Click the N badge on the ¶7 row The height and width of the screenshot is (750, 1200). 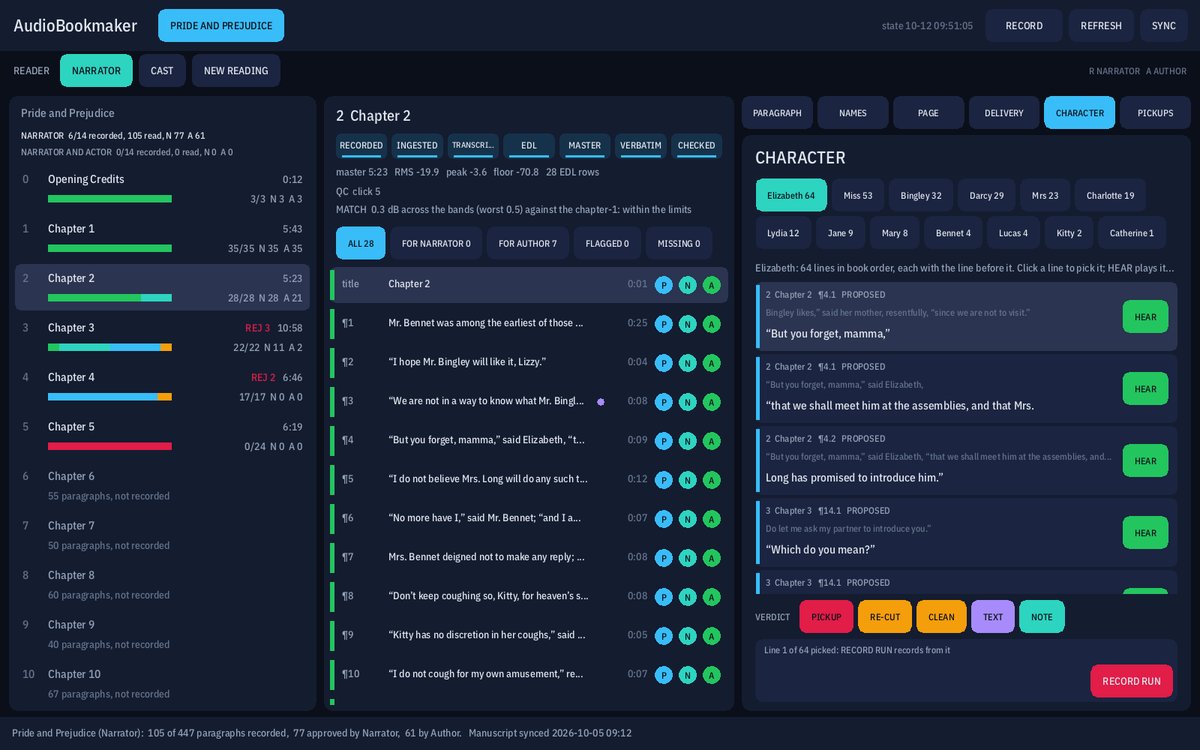pos(687,558)
